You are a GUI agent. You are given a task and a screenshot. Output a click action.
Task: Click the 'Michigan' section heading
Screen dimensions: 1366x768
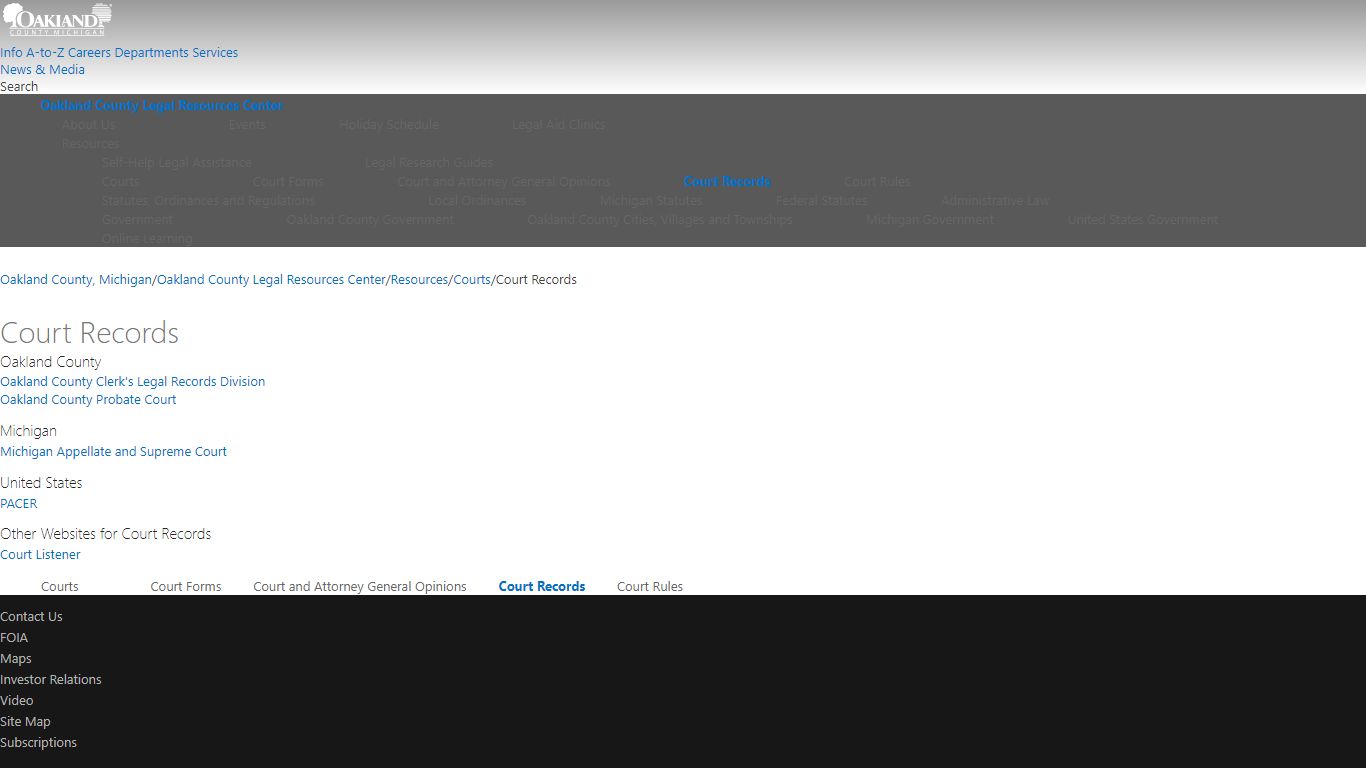click(x=28, y=431)
